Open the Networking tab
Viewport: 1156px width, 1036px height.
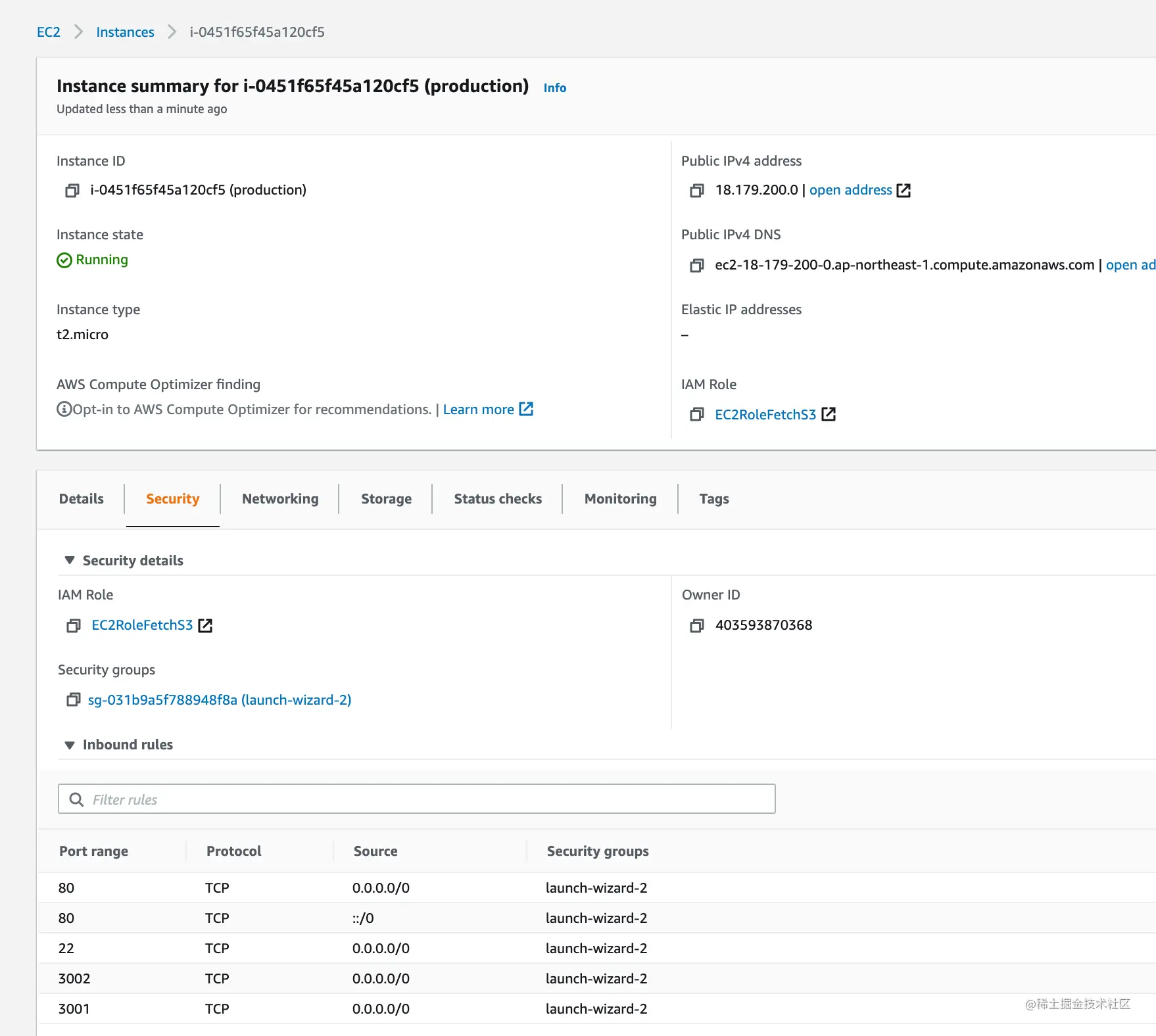click(x=280, y=499)
